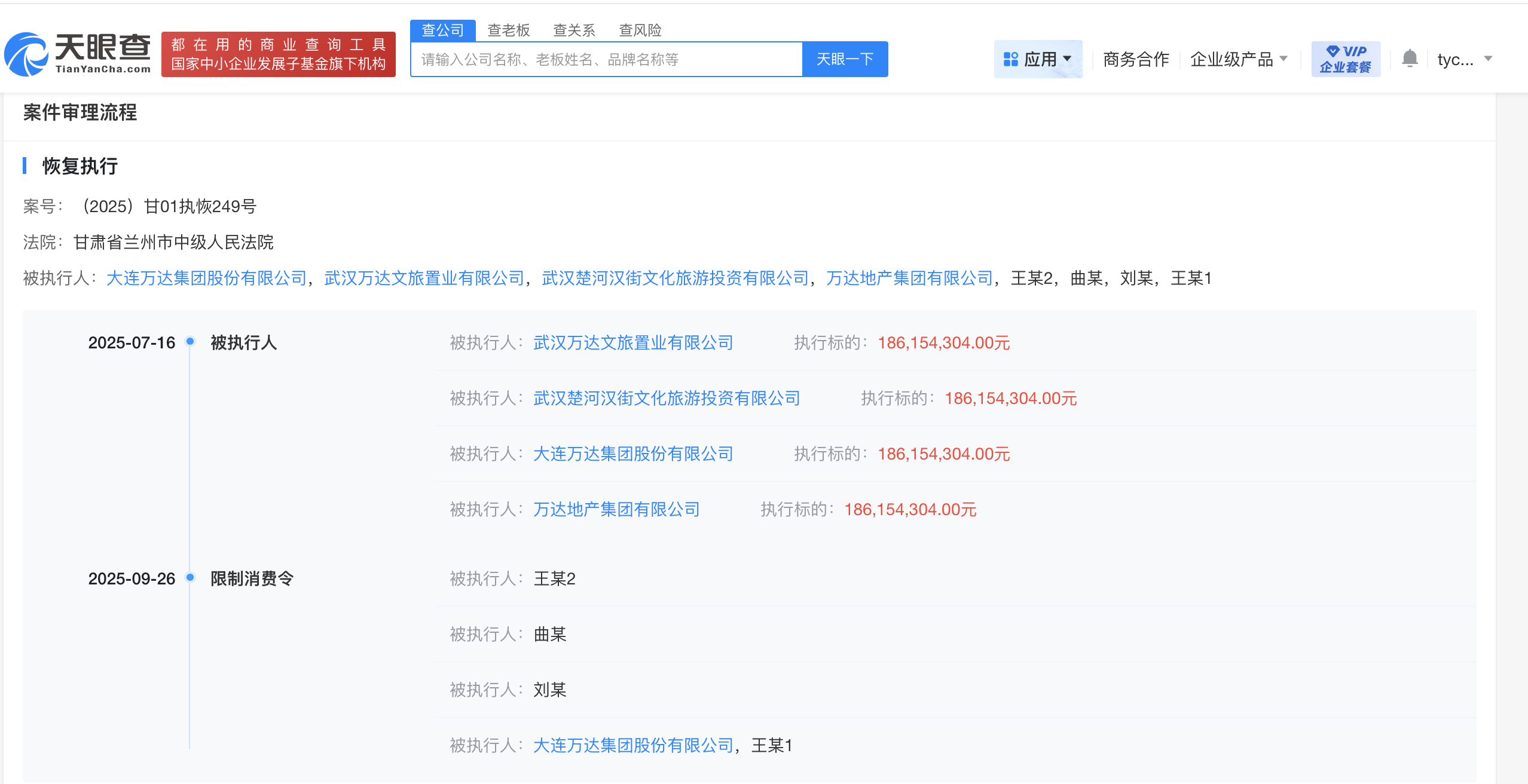Screen dimensions: 1528x784
Task: Open the 万达地产集团有限公司 link in timeline
Action: (x=616, y=509)
